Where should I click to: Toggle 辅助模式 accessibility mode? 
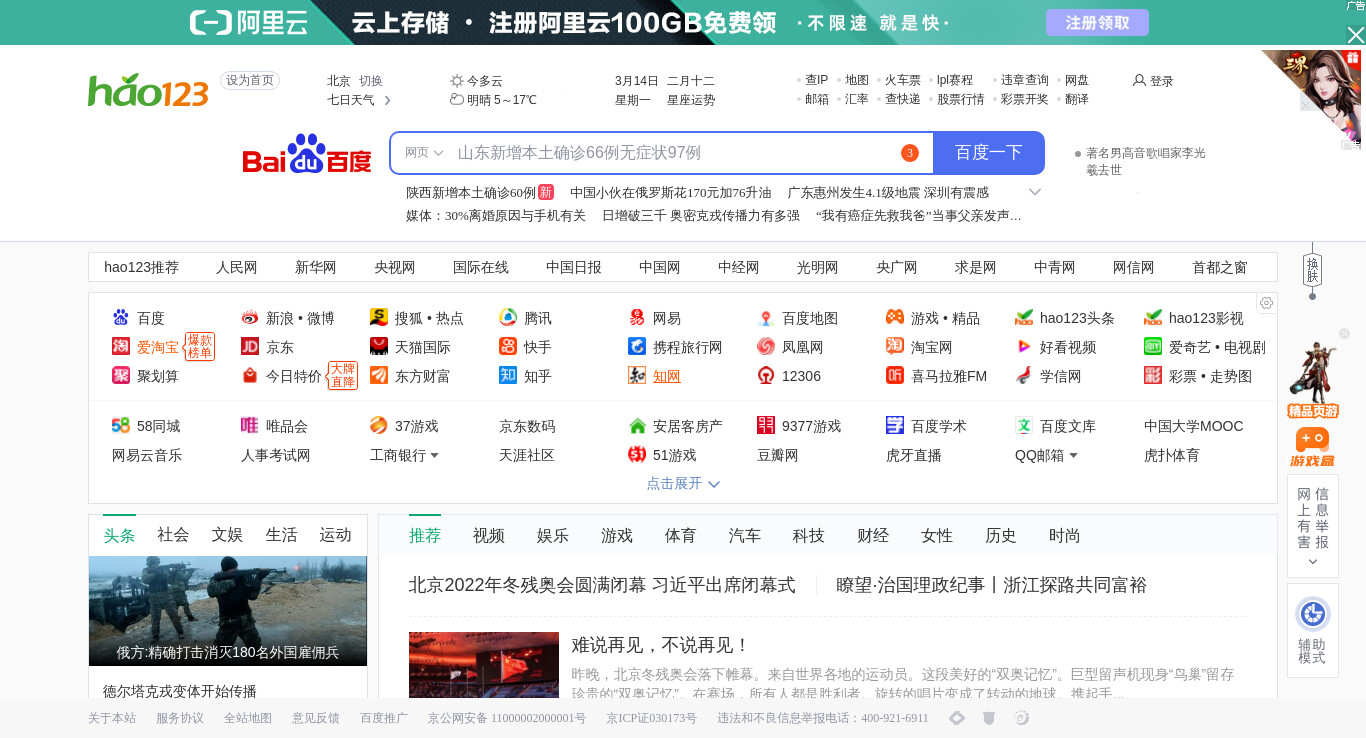point(1312,630)
